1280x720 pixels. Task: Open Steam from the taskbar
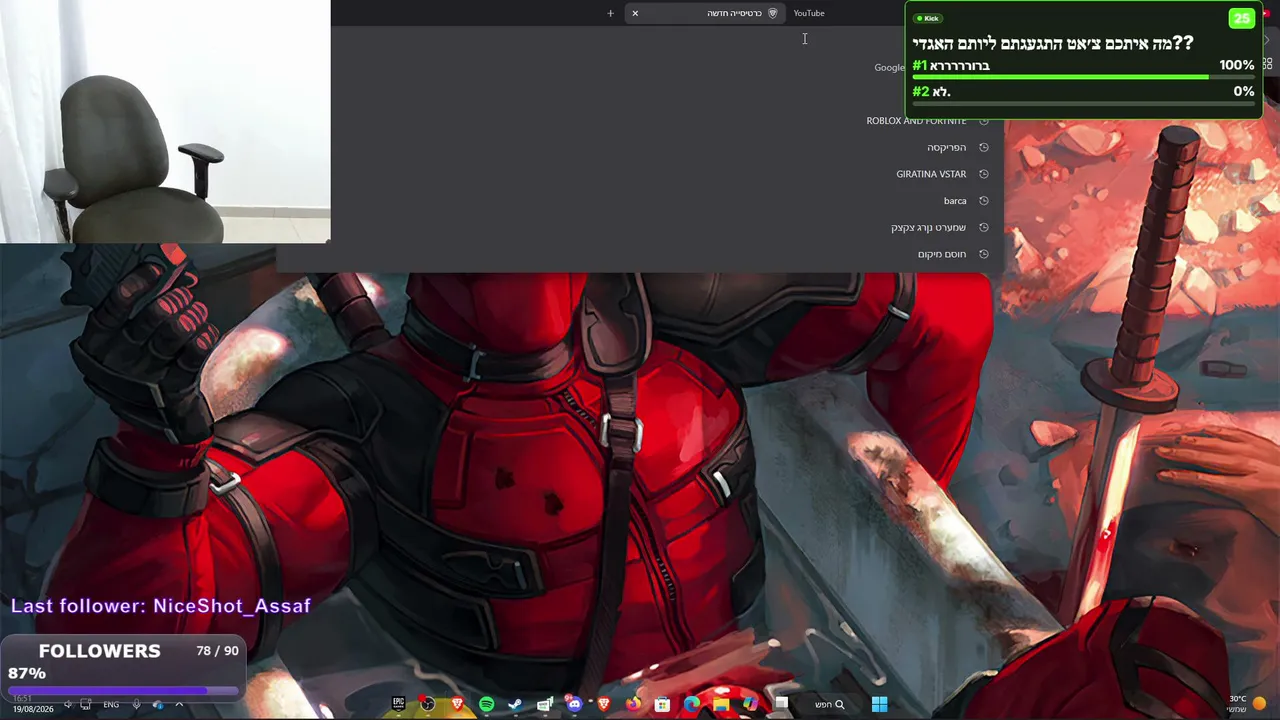[x=515, y=704]
